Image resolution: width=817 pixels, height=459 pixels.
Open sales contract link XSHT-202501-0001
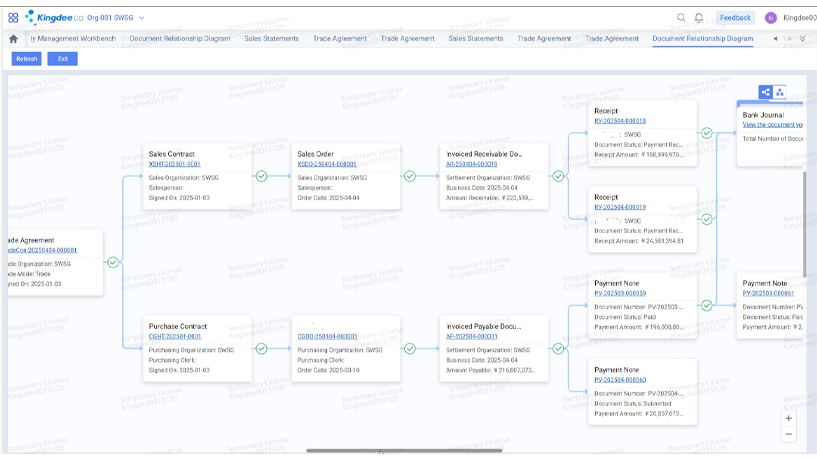tap(175, 164)
